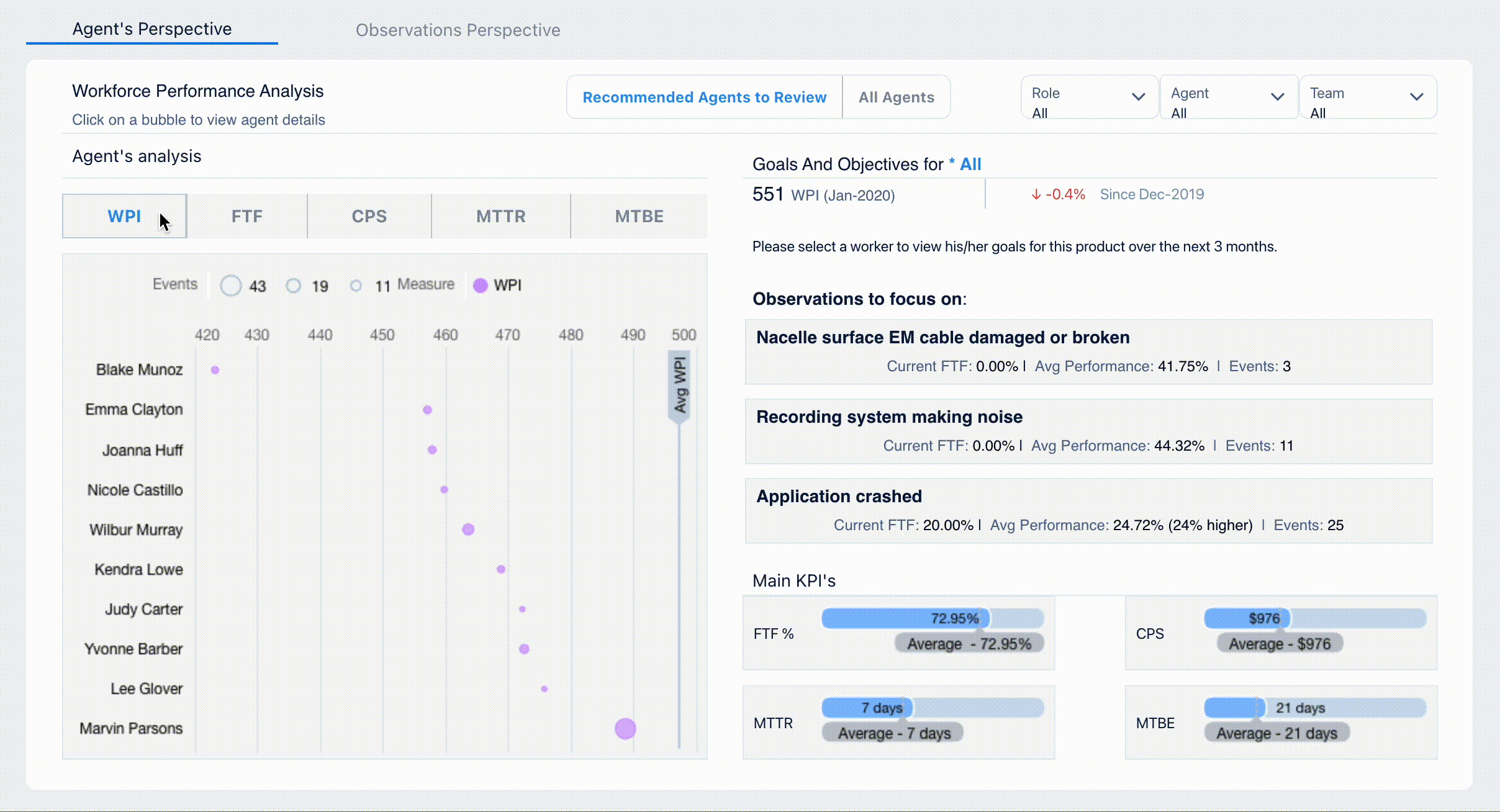
Task: Click the purple WPI measure legend dot
Action: (x=480, y=286)
